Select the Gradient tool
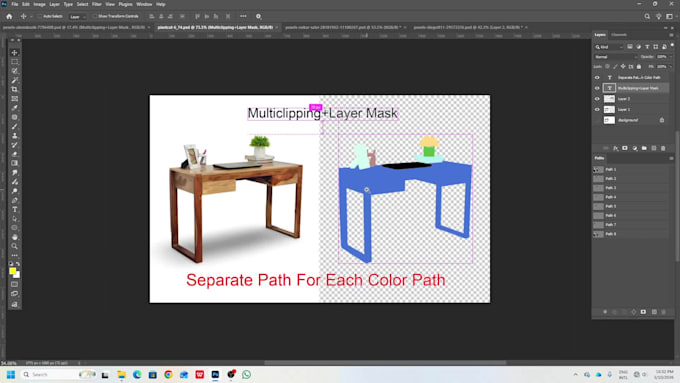 14,163
